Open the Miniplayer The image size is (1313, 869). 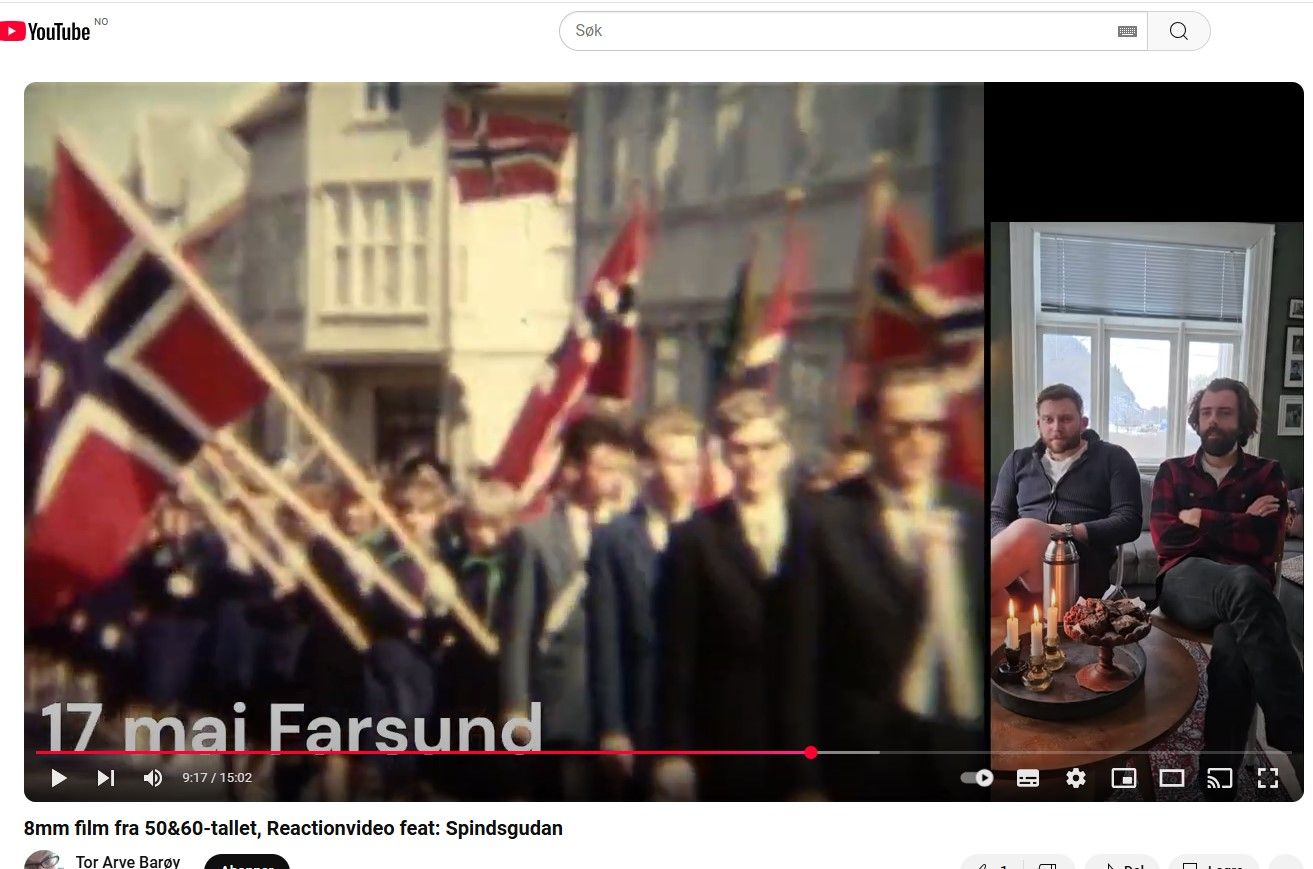coord(1123,778)
